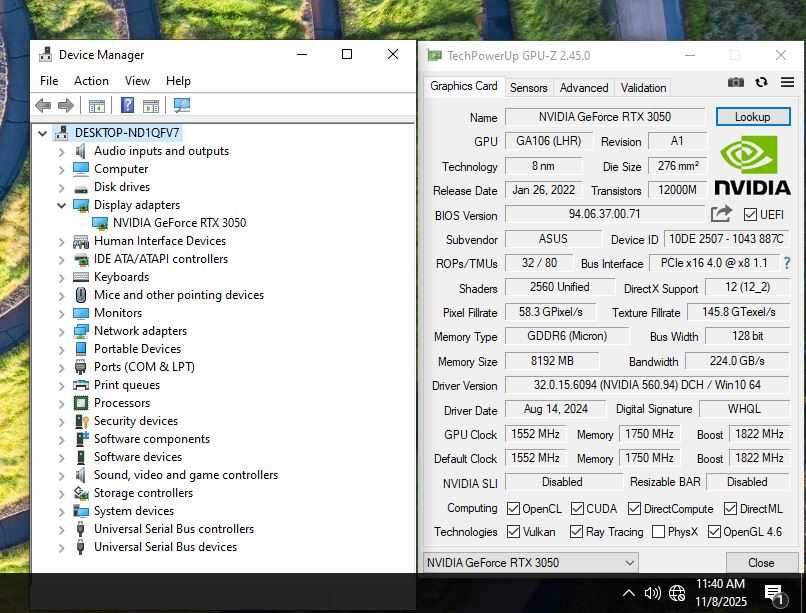Expand the System devices node
This screenshot has height=613, width=806.
(62, 512)
